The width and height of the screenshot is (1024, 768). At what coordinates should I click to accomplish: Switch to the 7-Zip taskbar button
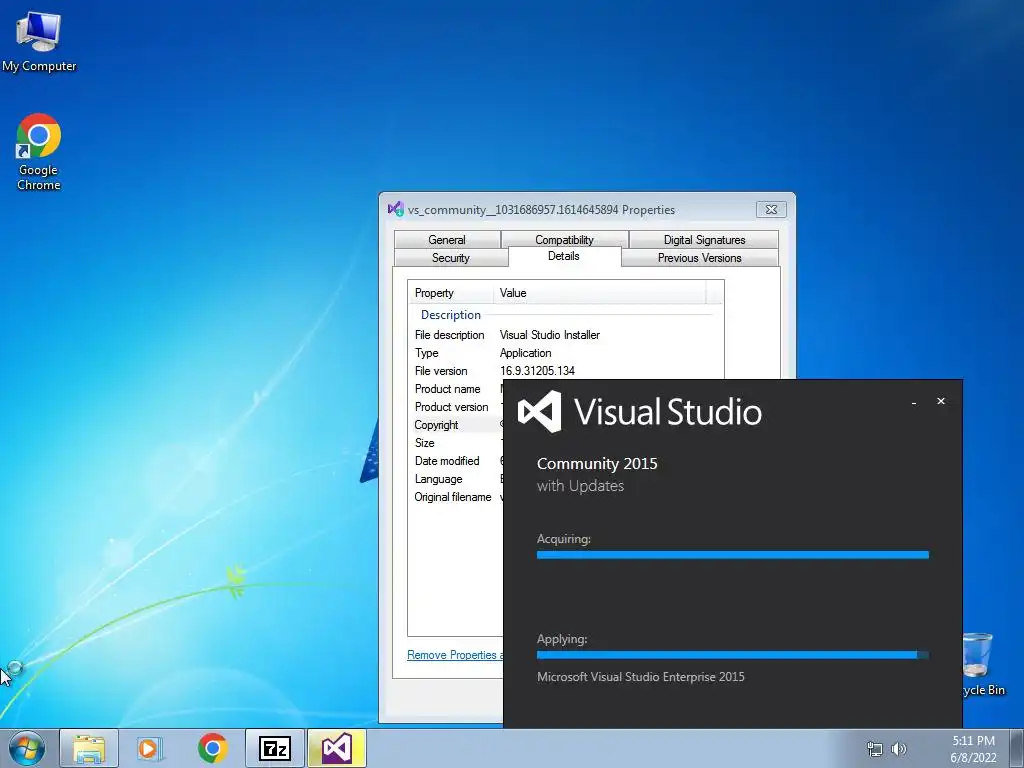click(x=275, y=748)
